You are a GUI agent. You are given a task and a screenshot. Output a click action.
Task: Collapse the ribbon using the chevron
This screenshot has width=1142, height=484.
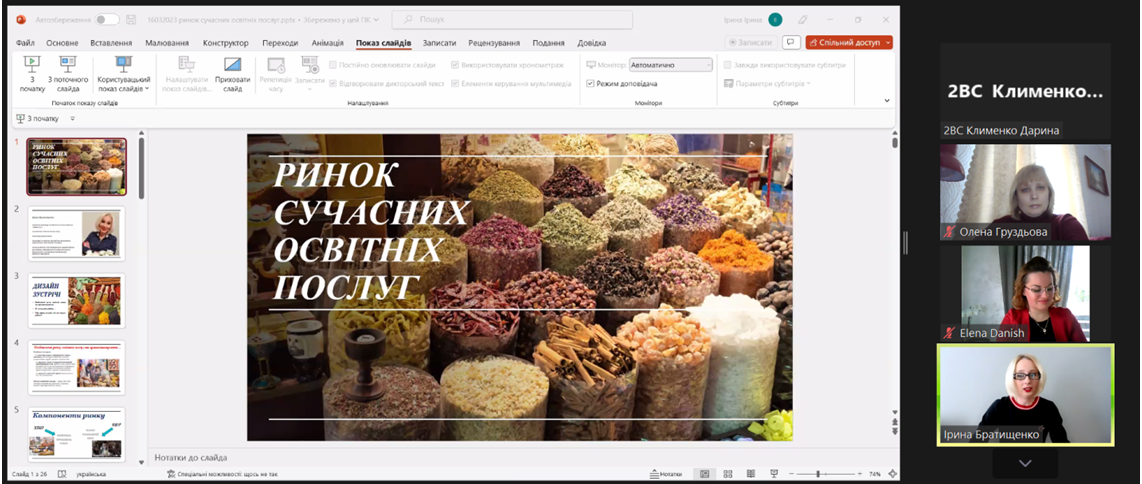coord(887,101)
